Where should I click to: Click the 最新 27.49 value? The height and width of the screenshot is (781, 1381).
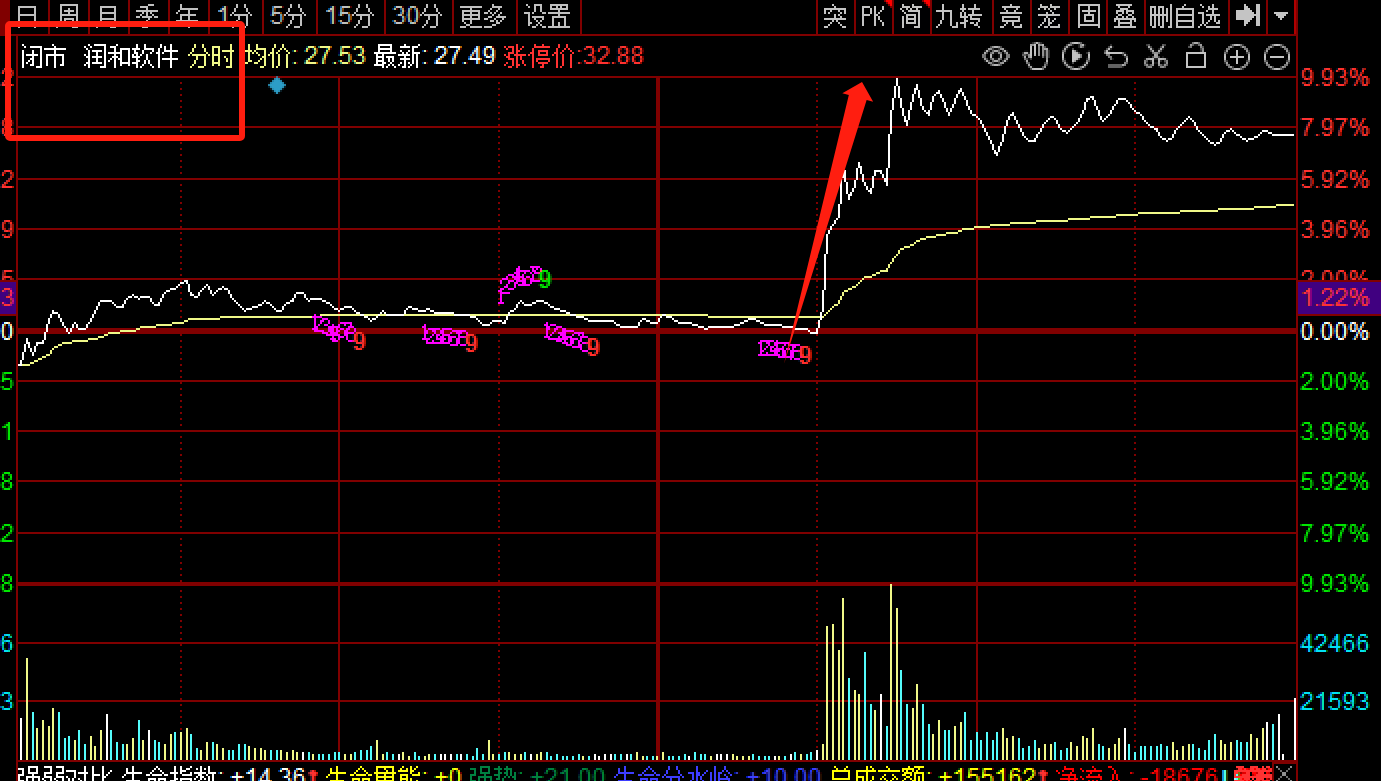[435, 56]
